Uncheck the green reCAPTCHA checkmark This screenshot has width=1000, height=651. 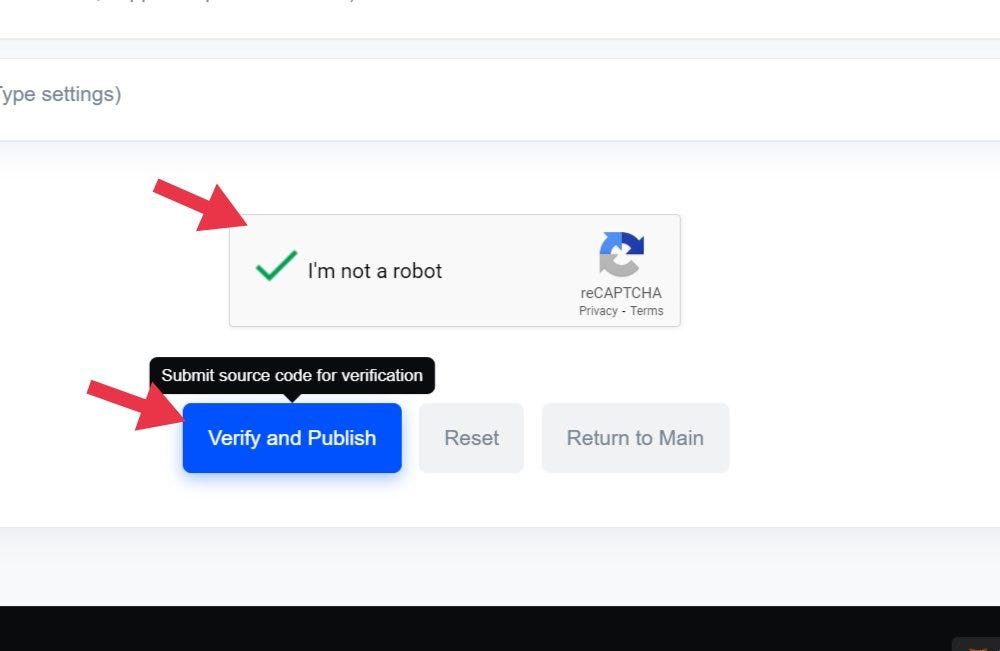276,265
